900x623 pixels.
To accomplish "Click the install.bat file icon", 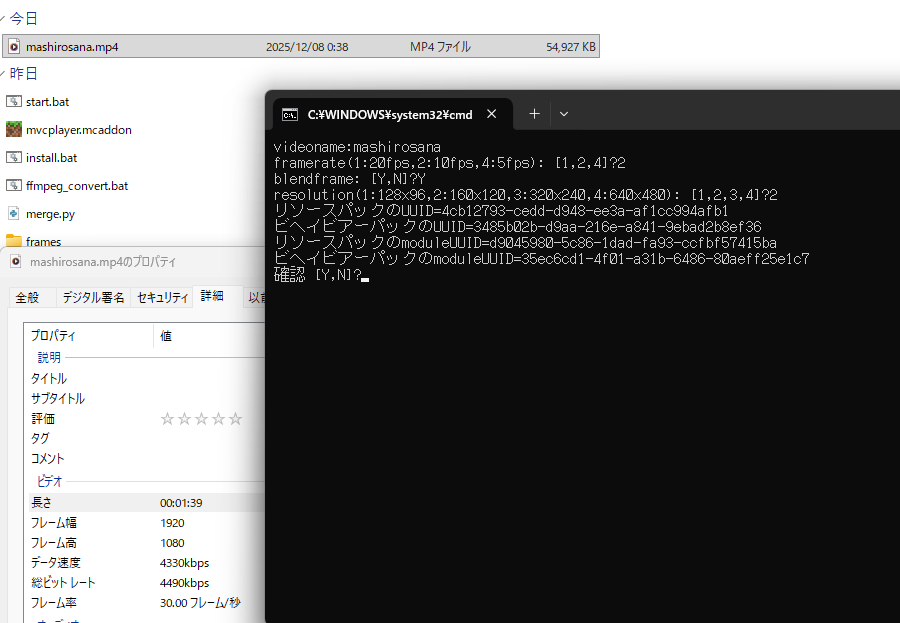I will (x=14, y=158).
